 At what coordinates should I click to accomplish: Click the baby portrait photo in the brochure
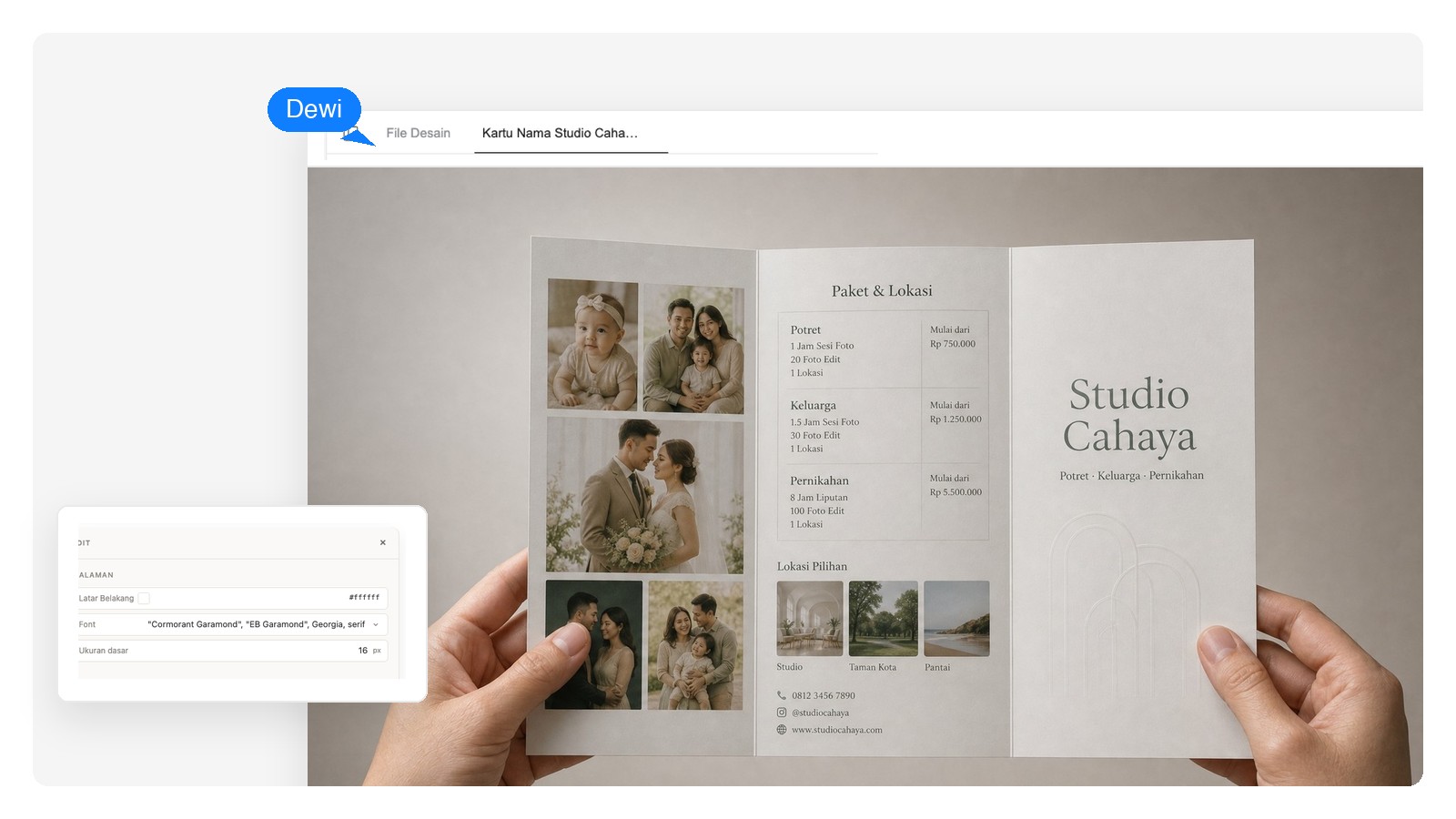click(x=592, y=344)
